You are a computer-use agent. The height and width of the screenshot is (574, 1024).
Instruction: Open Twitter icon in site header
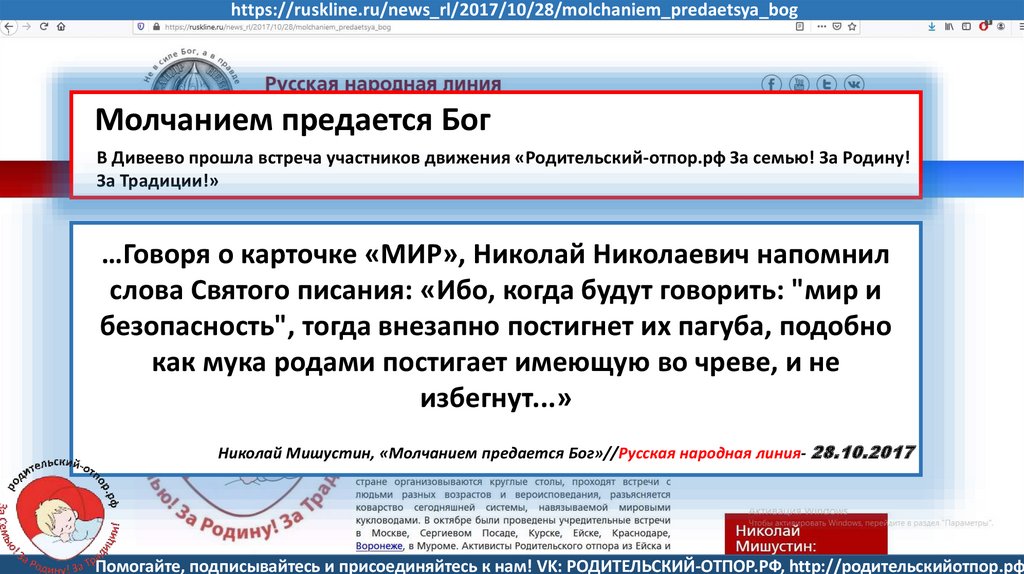coord(826,84)
